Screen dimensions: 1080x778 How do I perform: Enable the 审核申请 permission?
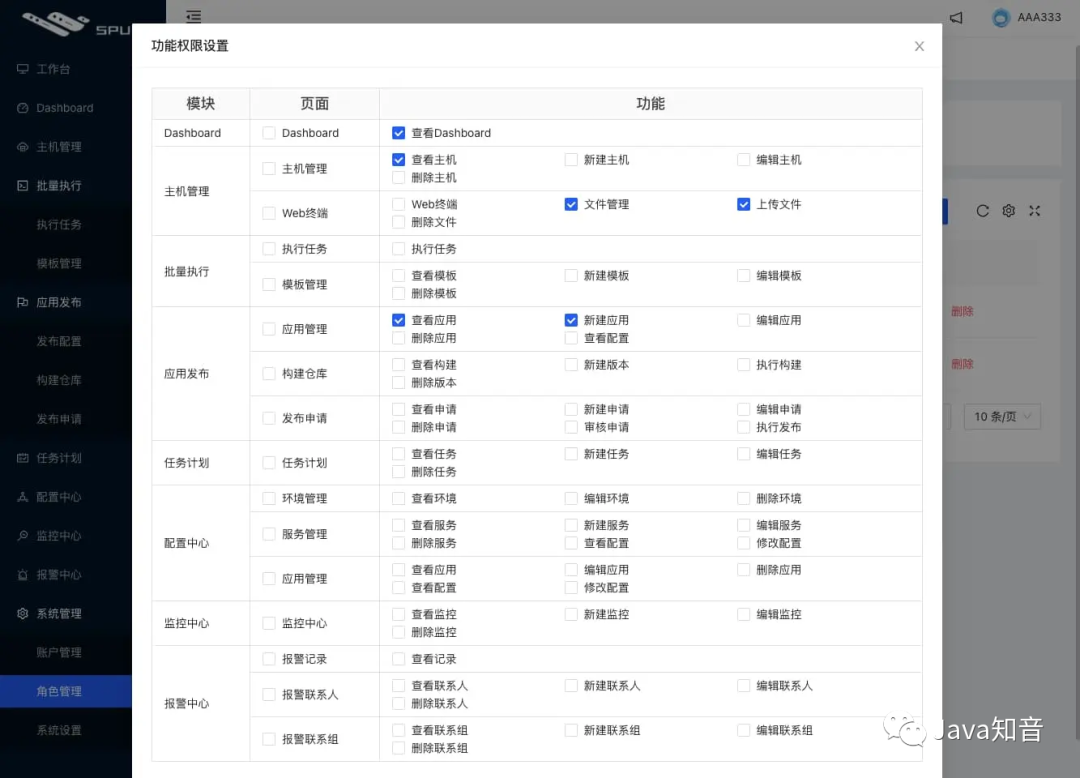(571, 427)
